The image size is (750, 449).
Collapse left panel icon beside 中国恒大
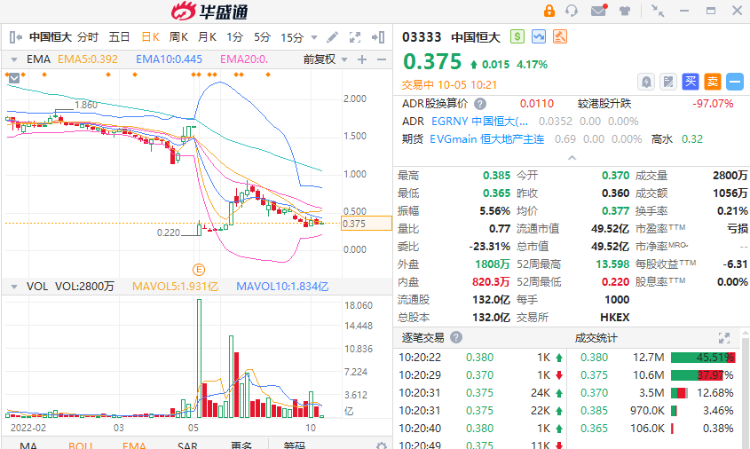[x=15, y=37]
